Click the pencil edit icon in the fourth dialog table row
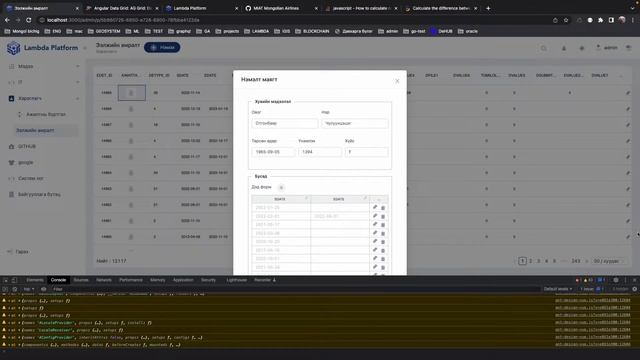 tap(375, 233)
